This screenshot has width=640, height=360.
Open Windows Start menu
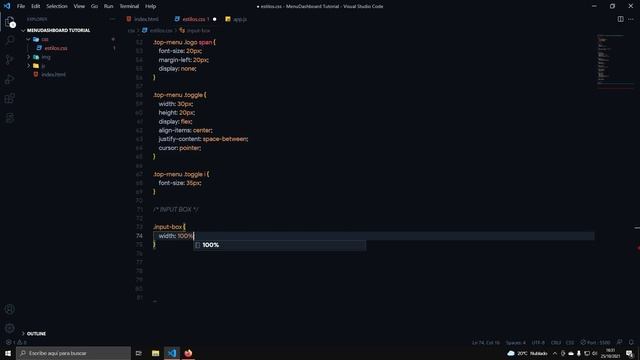tap(8, 353)
